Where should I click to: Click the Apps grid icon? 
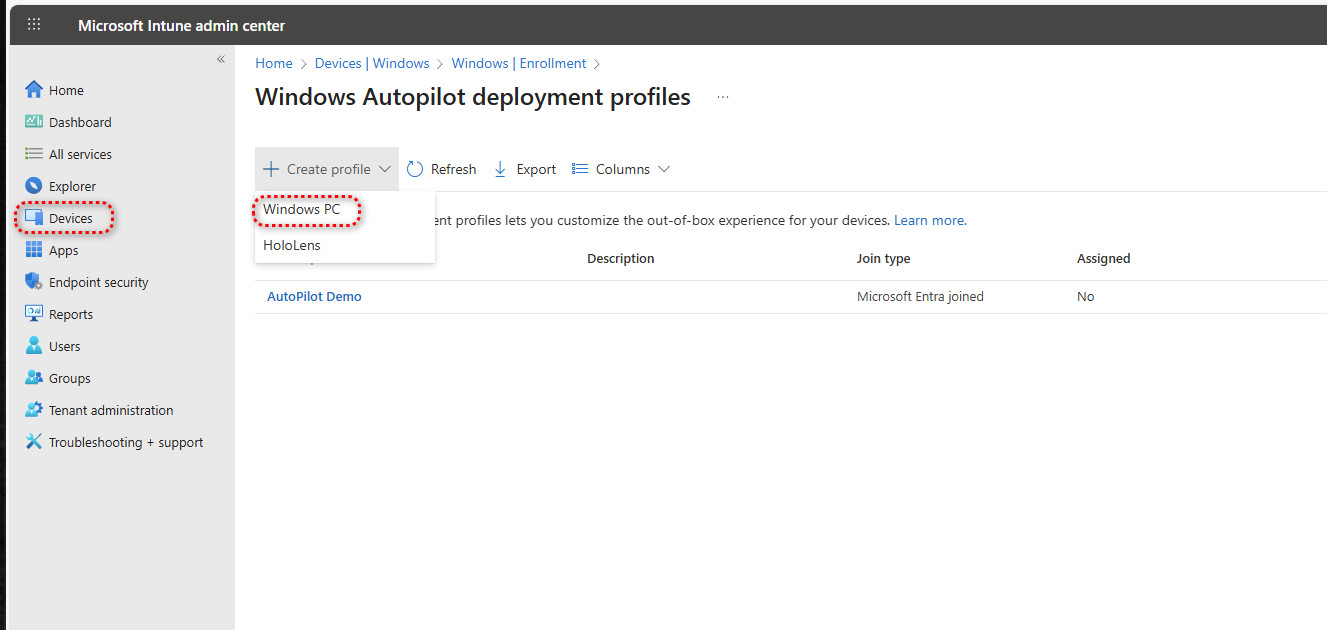pyautogui.click(x=34, y=250)
